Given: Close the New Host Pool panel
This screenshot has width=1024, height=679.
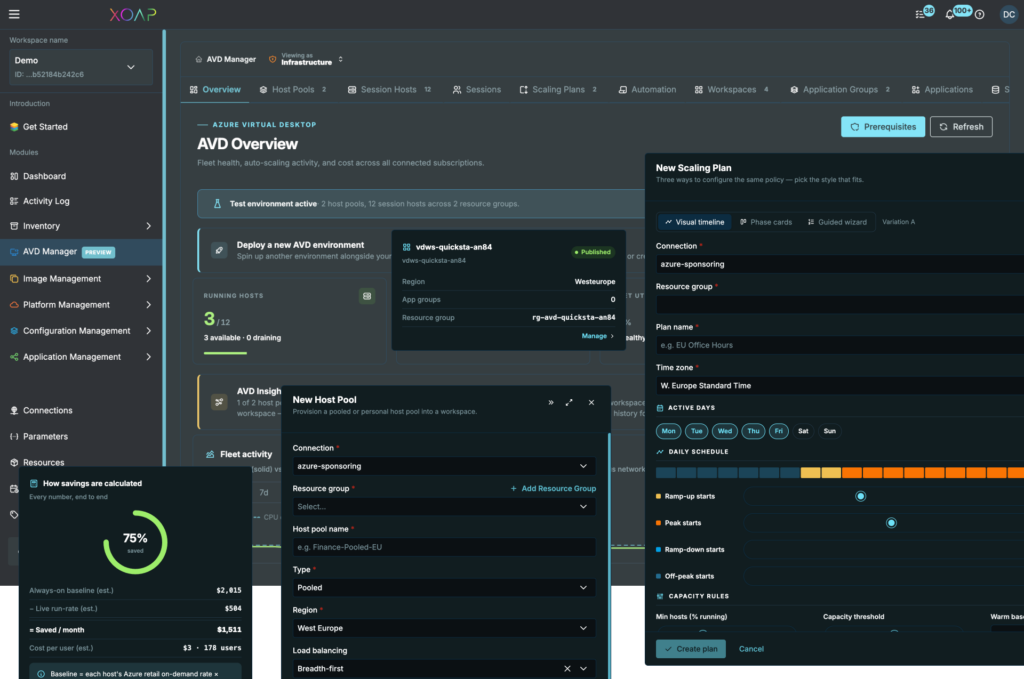Looking at the screenshot, I should click(x=591, y=403).
